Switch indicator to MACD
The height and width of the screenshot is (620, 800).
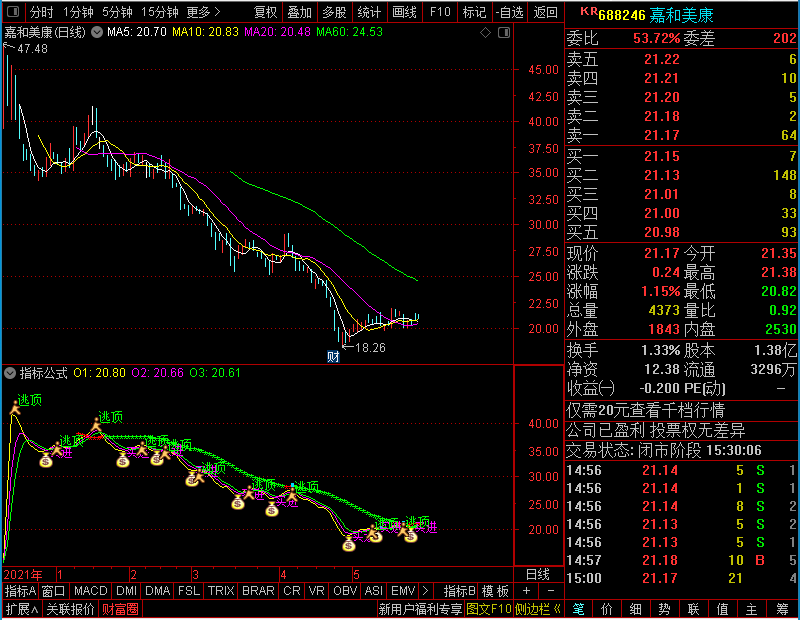tap(90, 591)
